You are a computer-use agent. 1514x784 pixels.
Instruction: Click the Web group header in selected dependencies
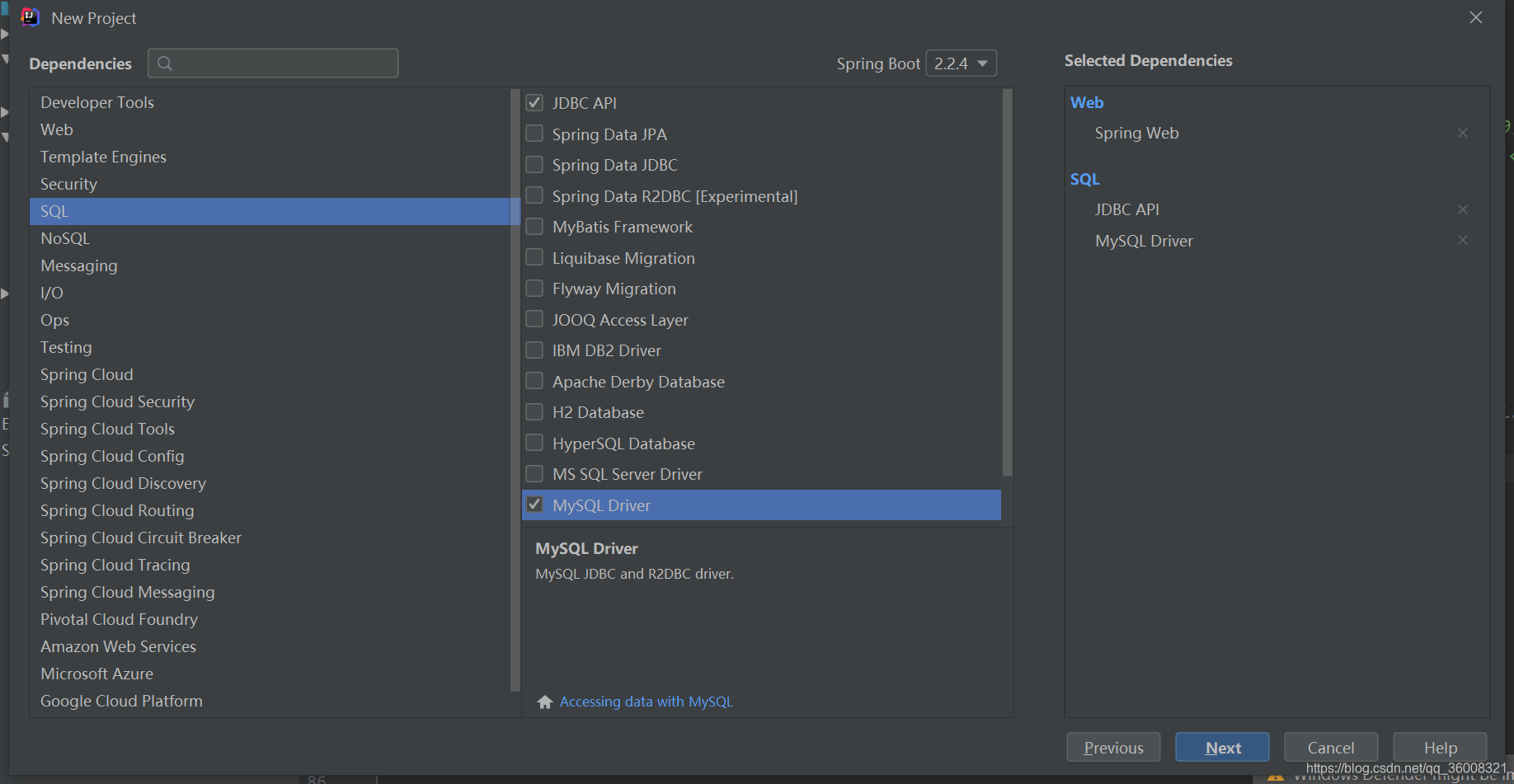pyautogui.click(x=1087, y=102)
